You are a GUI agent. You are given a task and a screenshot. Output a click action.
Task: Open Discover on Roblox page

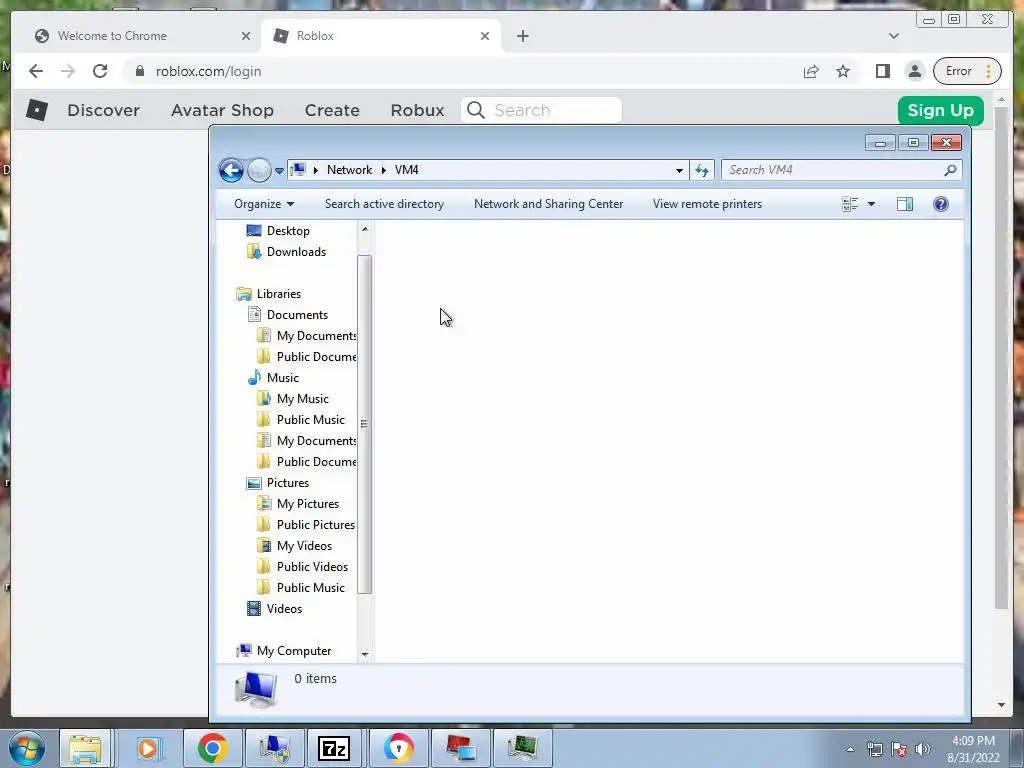(x=103, y=110)
